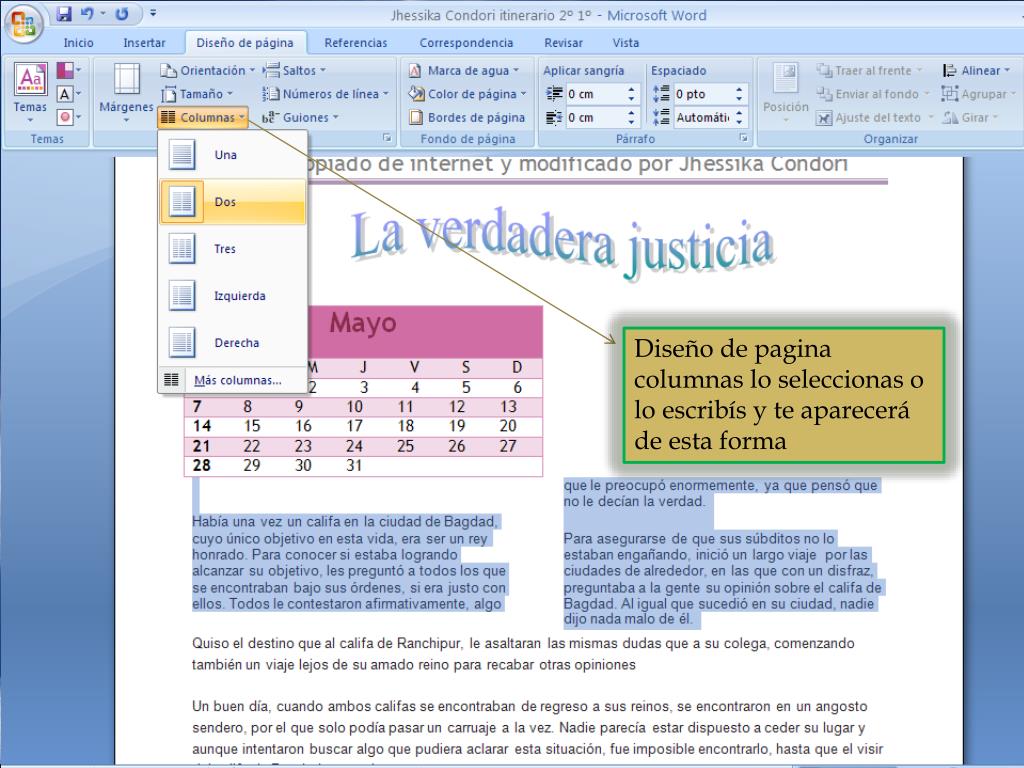This screenshot has width=1024, height=768.
Task: Select Derecha column layout
Action: click(232, 343)
